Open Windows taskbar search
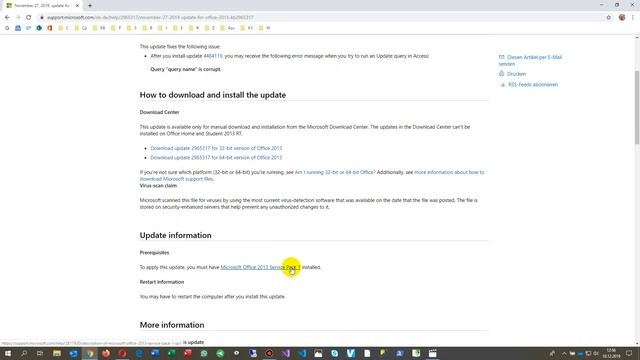The image size is (640, 360). (24, 353)
